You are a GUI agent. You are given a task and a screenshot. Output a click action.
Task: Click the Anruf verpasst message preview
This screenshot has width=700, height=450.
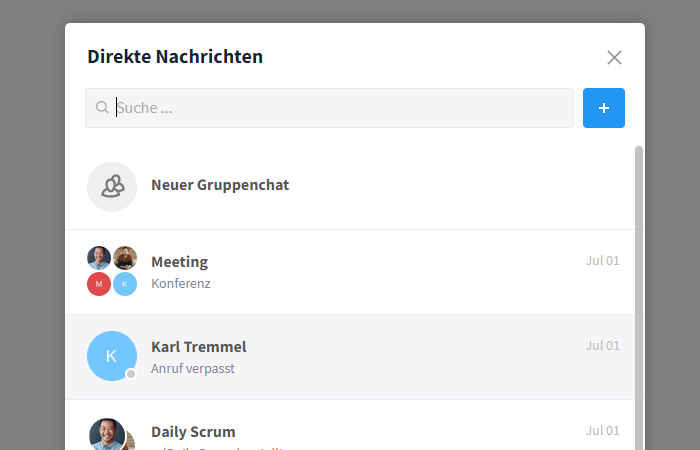coord(193,369)
